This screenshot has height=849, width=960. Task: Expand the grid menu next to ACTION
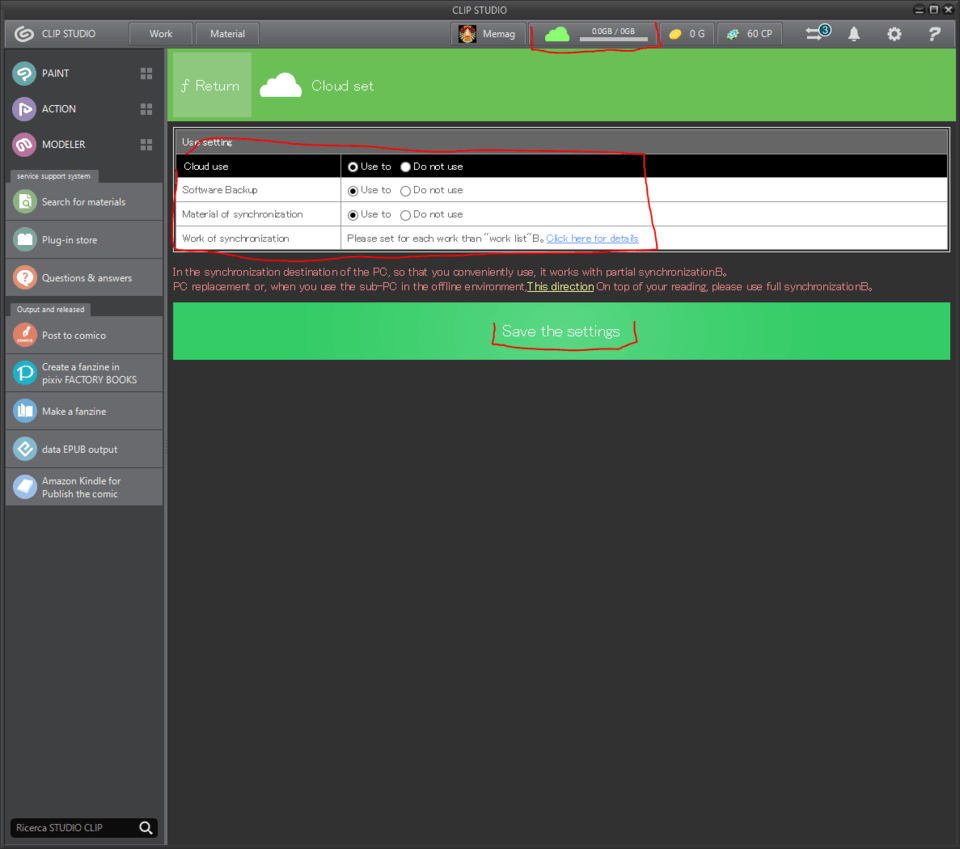(146, 109)
